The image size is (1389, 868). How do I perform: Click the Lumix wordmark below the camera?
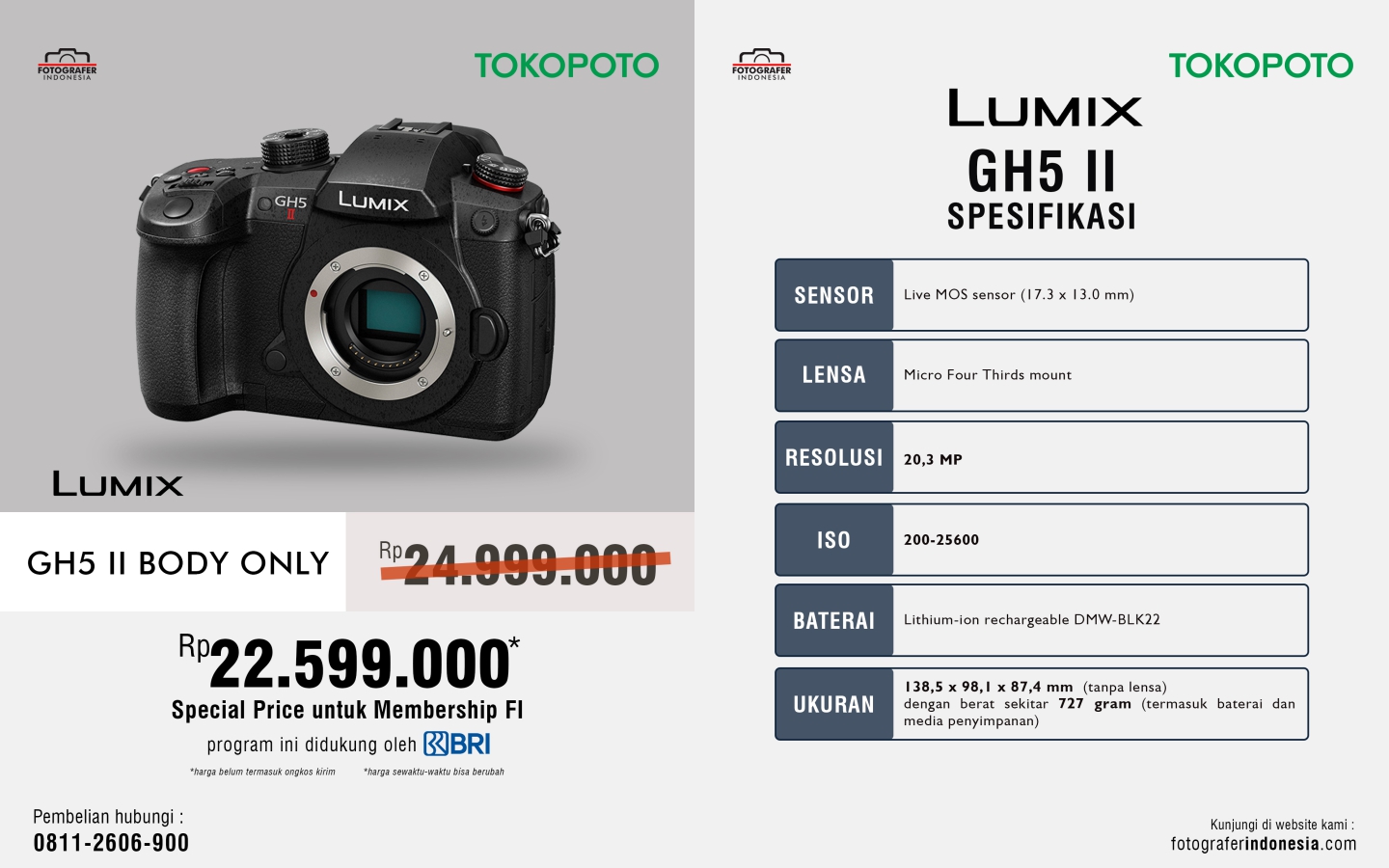[118, 484]
